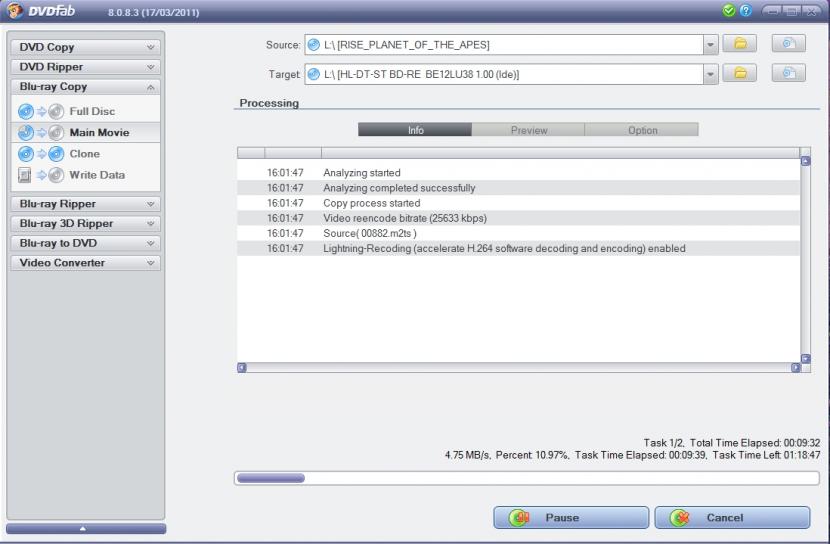Switch to the Info tab

[415, 130]
